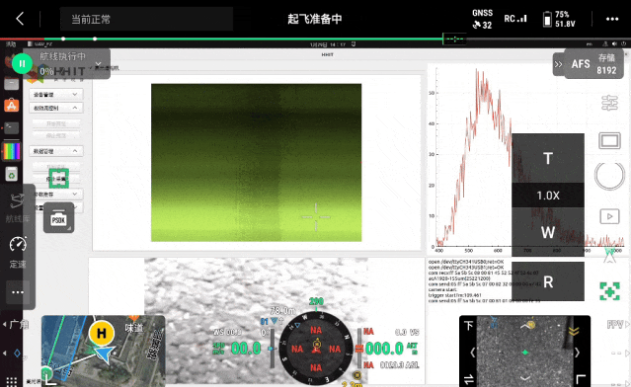Open the grid apps icon at bottom left
Screen dimensions: 631x387
pos(11,381)
